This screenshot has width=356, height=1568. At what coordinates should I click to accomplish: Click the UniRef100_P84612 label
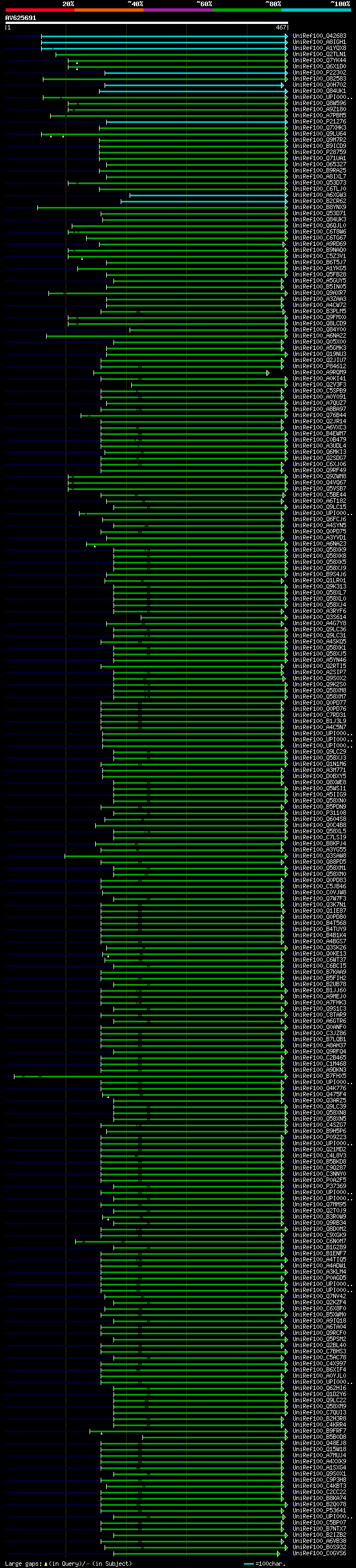pos(319,367)
